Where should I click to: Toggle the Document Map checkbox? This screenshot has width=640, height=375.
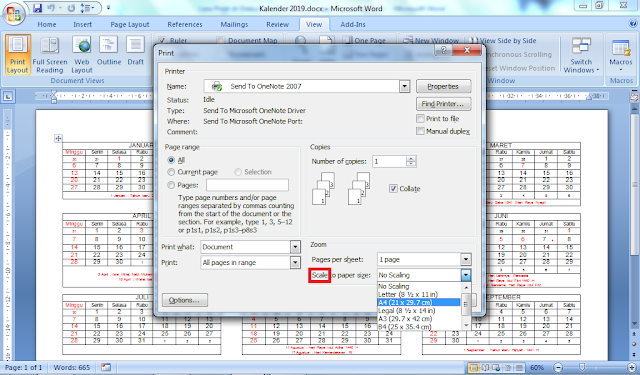pos(220,40)
